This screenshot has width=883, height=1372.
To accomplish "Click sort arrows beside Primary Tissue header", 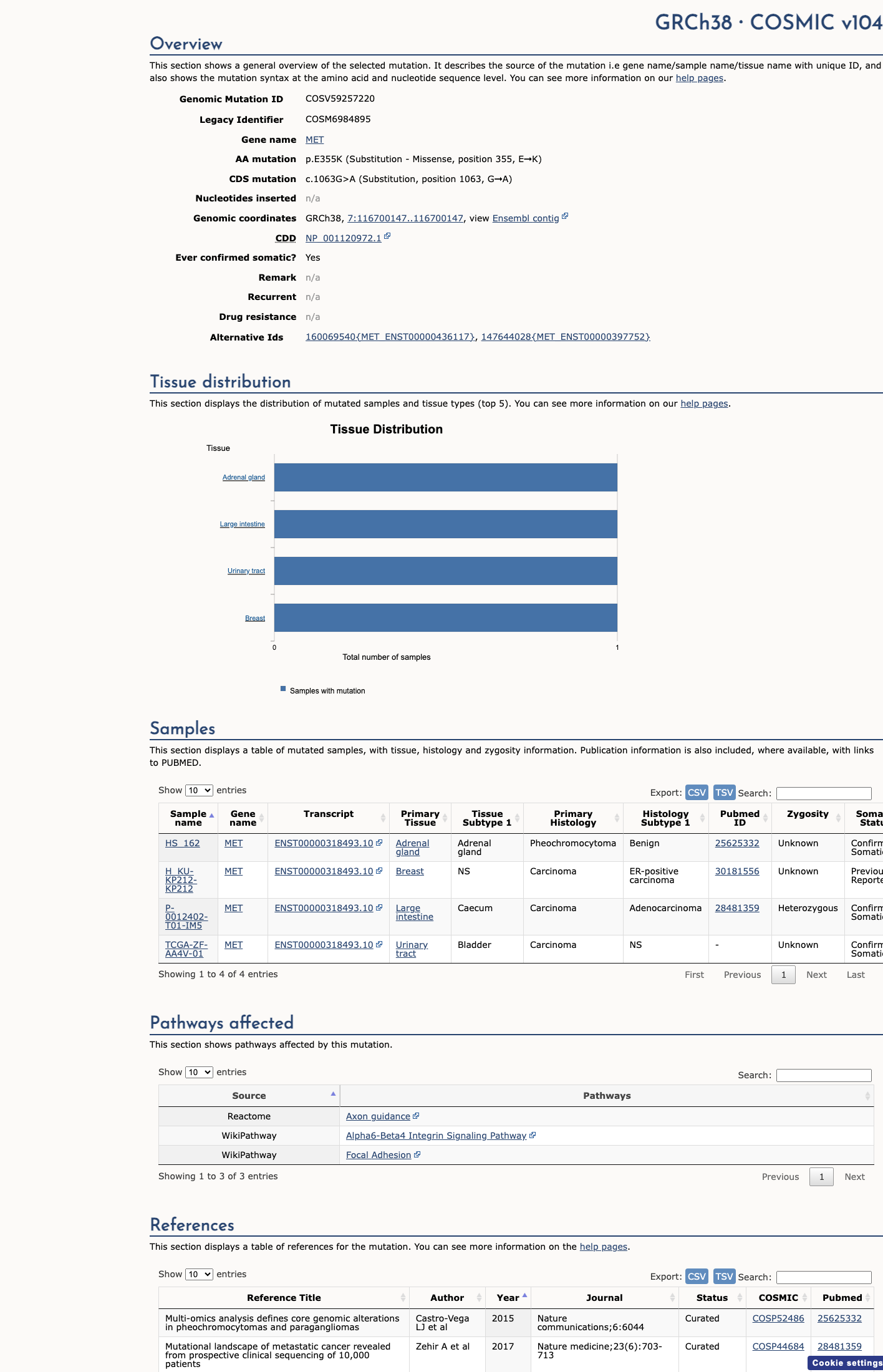I will click(x=445, y=818).
